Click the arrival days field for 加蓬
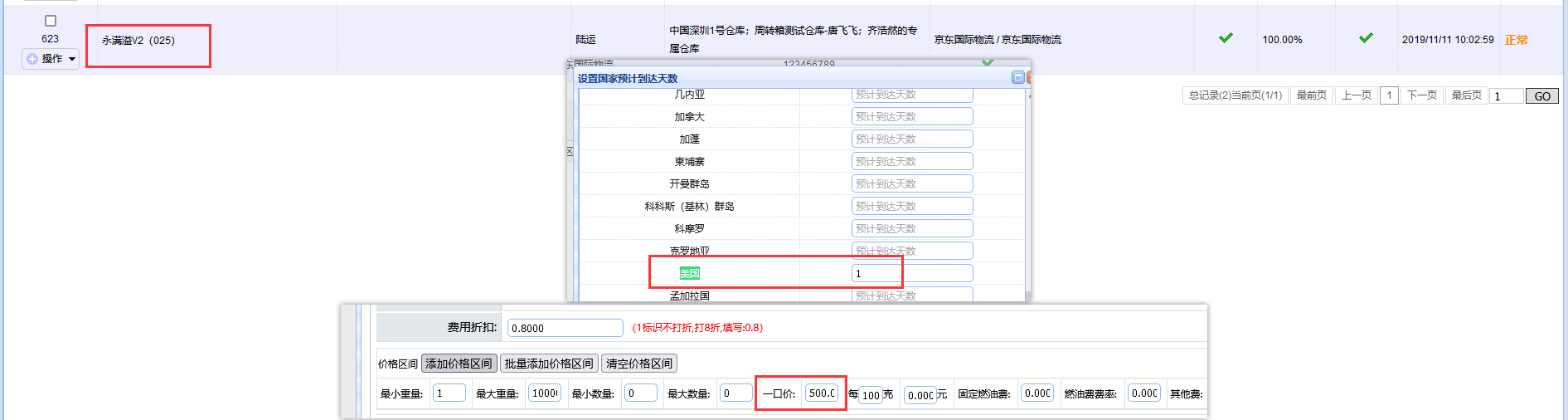Screen dimensions: 1568x420 point(912,139)
